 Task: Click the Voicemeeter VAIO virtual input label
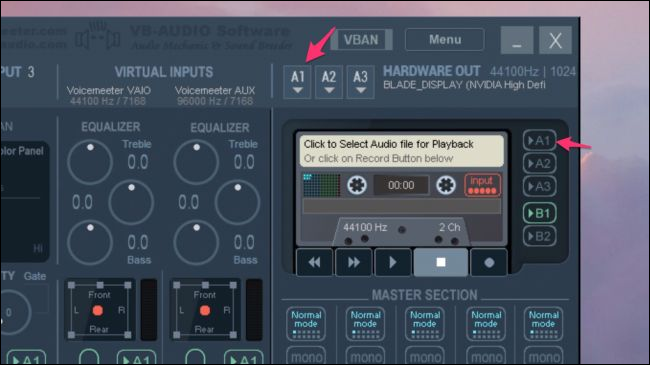(109, 90)
